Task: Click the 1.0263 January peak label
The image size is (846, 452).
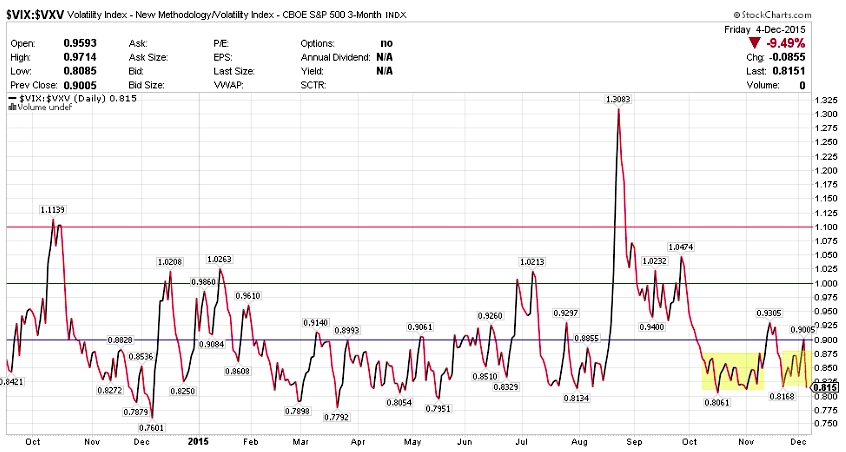Action: coord(219,259)
